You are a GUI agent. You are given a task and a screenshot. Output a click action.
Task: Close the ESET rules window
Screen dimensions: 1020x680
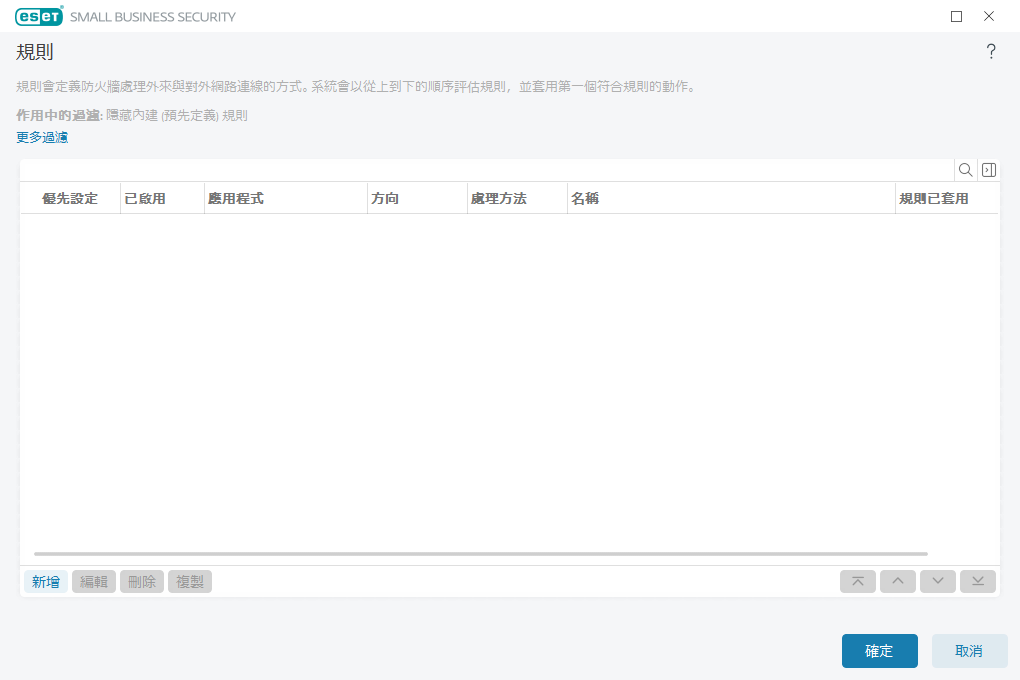tap(989, 16)
